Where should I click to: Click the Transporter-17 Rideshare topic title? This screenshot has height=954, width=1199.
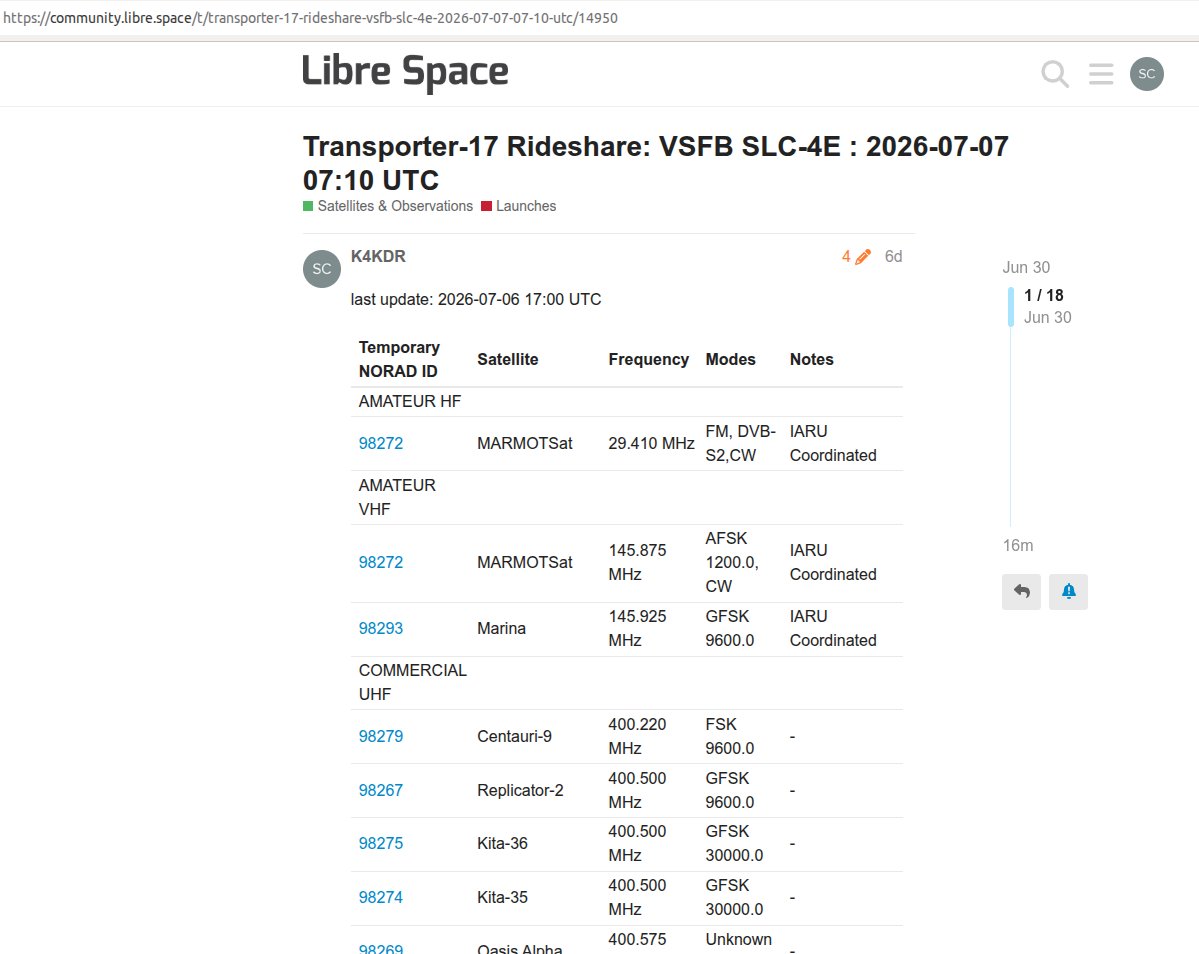coord(655,163)
